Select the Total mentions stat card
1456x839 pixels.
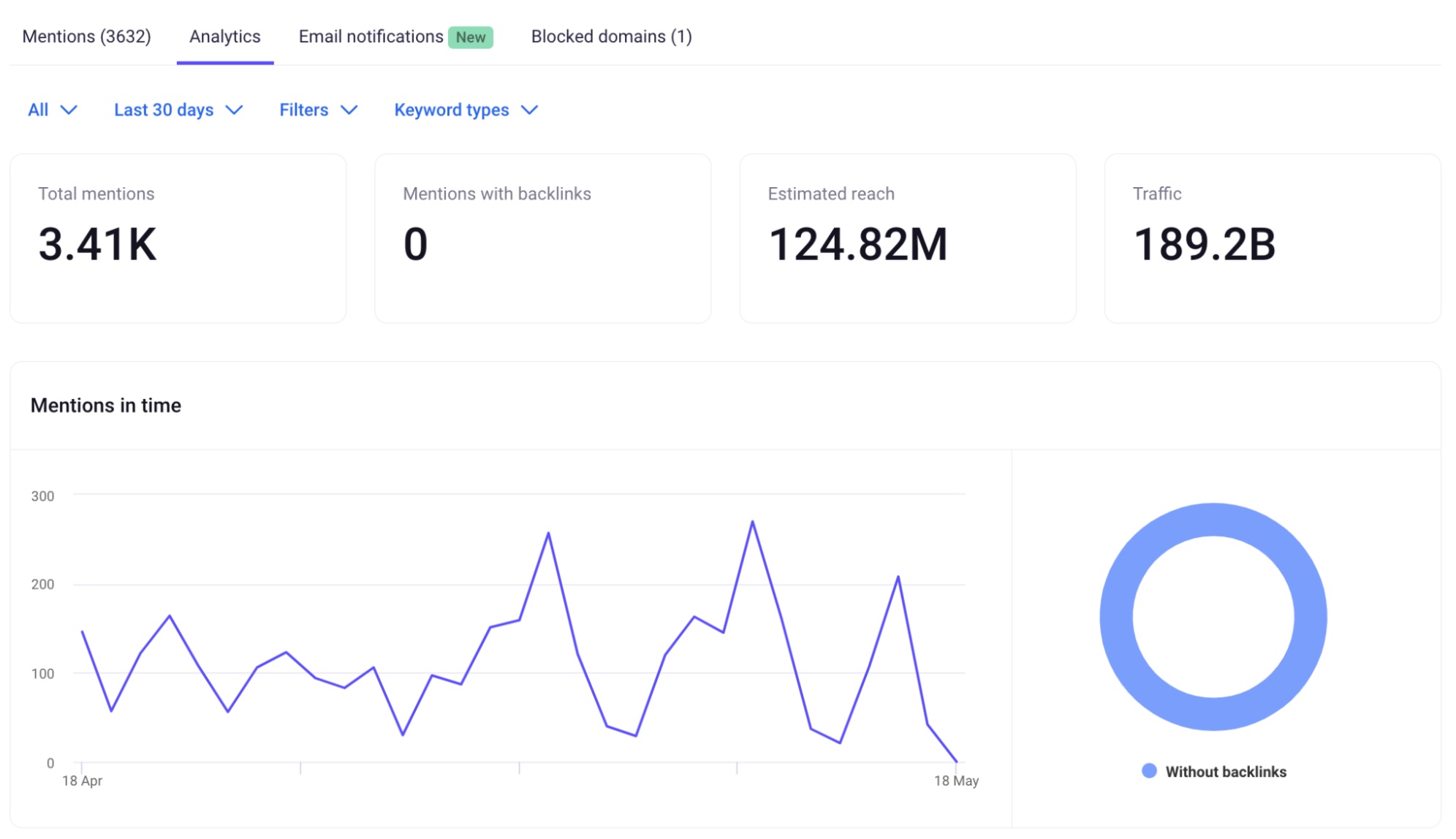178,238
